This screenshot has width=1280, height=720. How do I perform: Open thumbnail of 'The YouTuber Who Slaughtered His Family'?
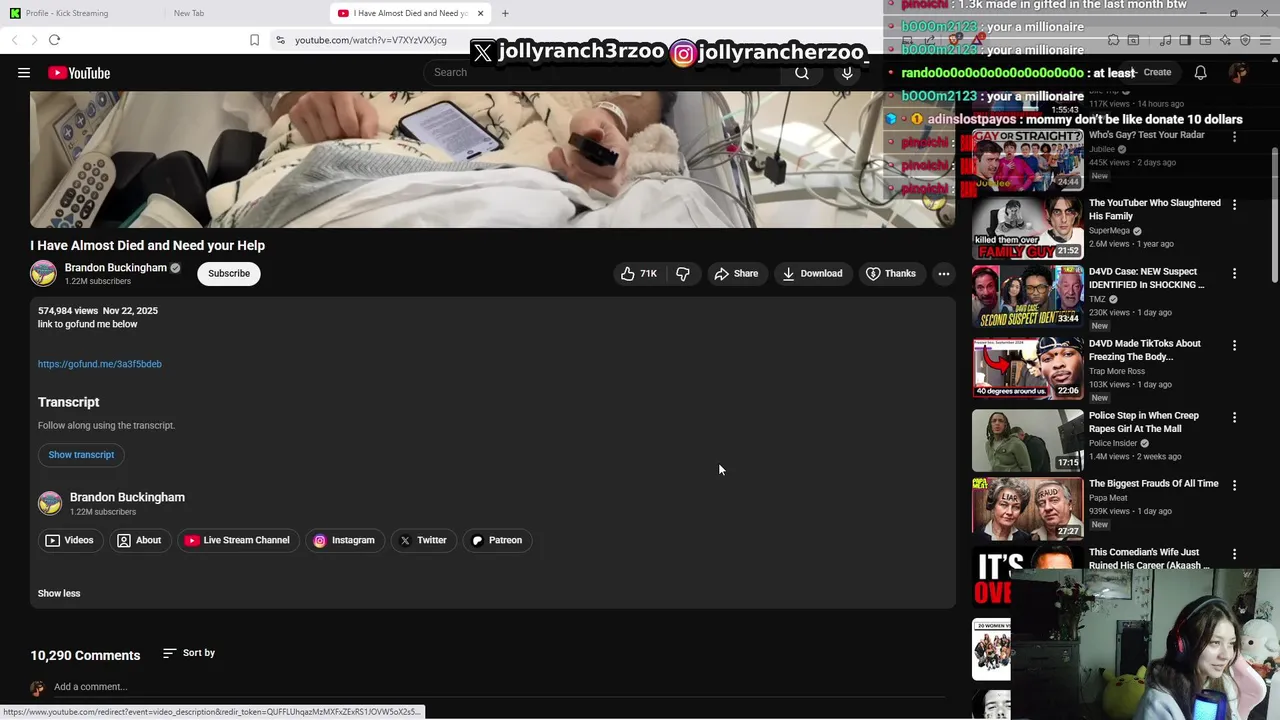(x=1028, y=227)
